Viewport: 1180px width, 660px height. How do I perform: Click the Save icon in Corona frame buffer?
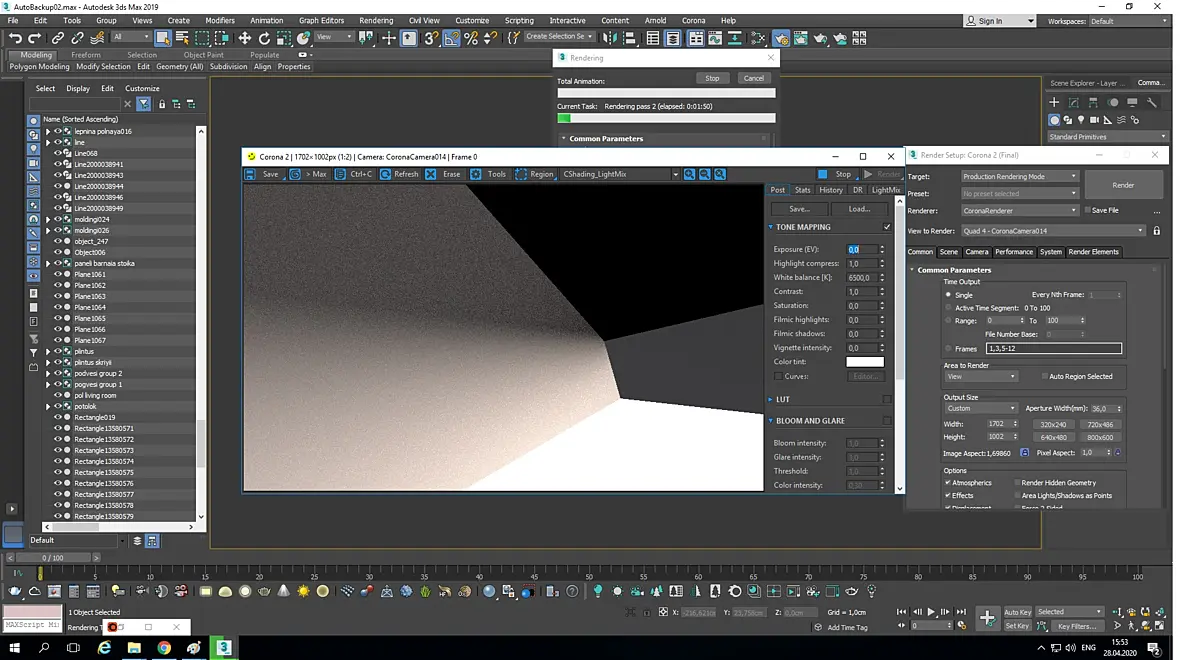tap(250, 174)
